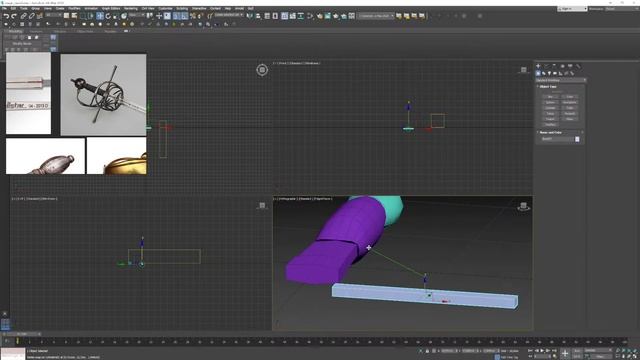Click the Undo arrow icon

point(7,16)
